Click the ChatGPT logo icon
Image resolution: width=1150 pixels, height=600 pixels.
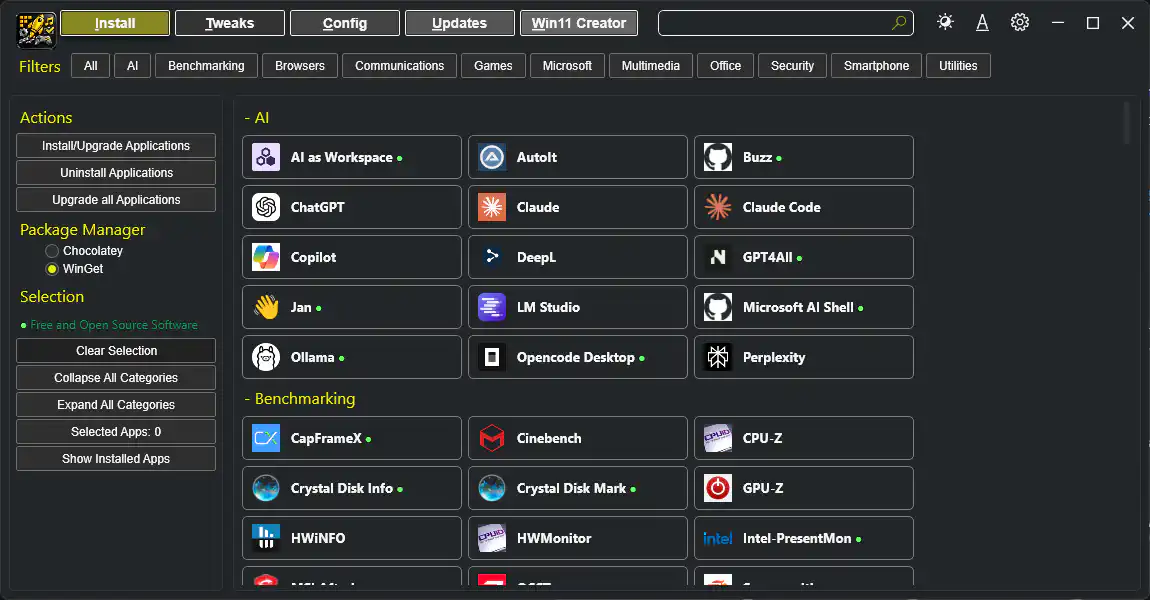[x=265, y=207]
